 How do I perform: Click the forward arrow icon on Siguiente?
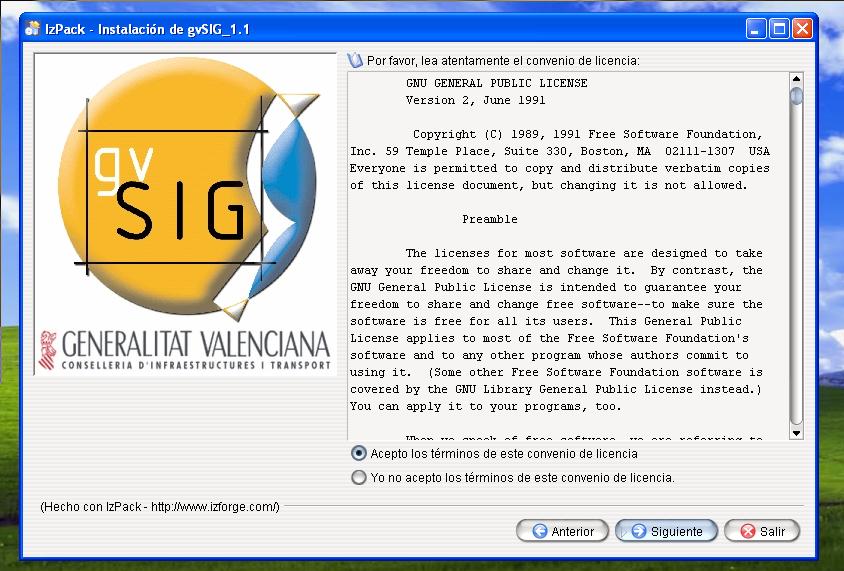pos(639,532)
